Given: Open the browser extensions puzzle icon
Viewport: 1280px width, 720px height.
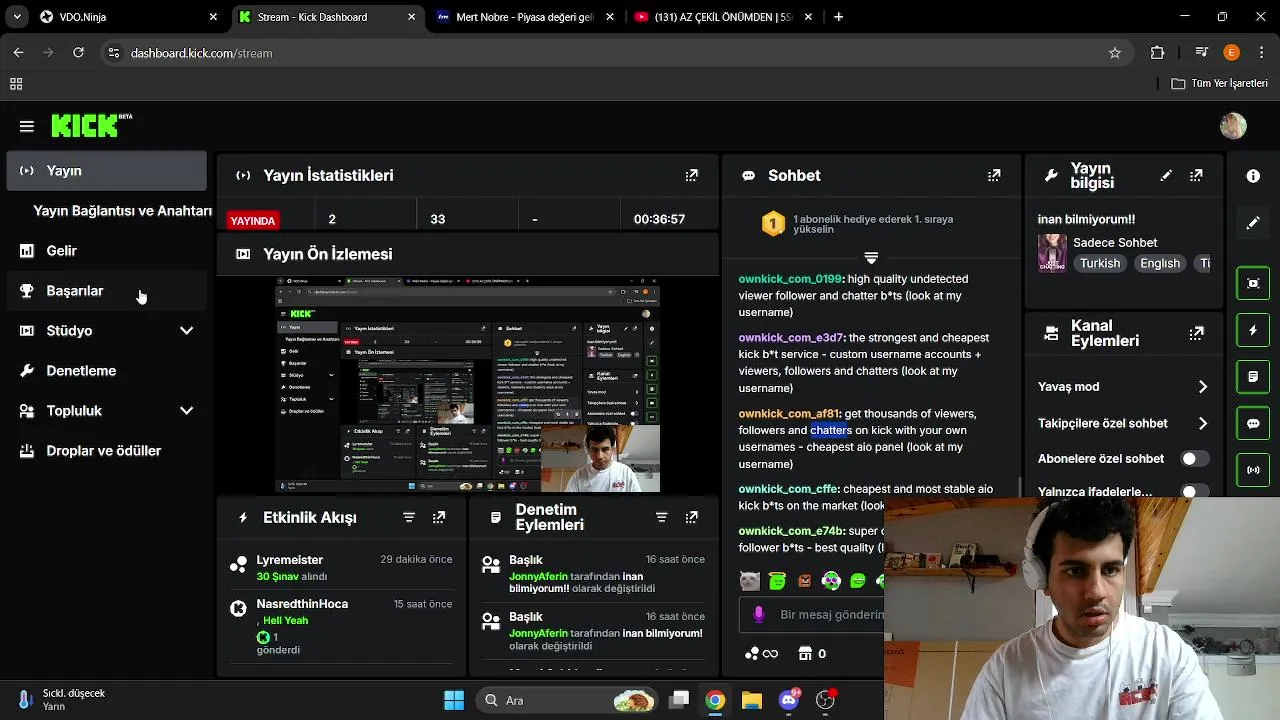Looking at the screenshot, I should 1158,53.
